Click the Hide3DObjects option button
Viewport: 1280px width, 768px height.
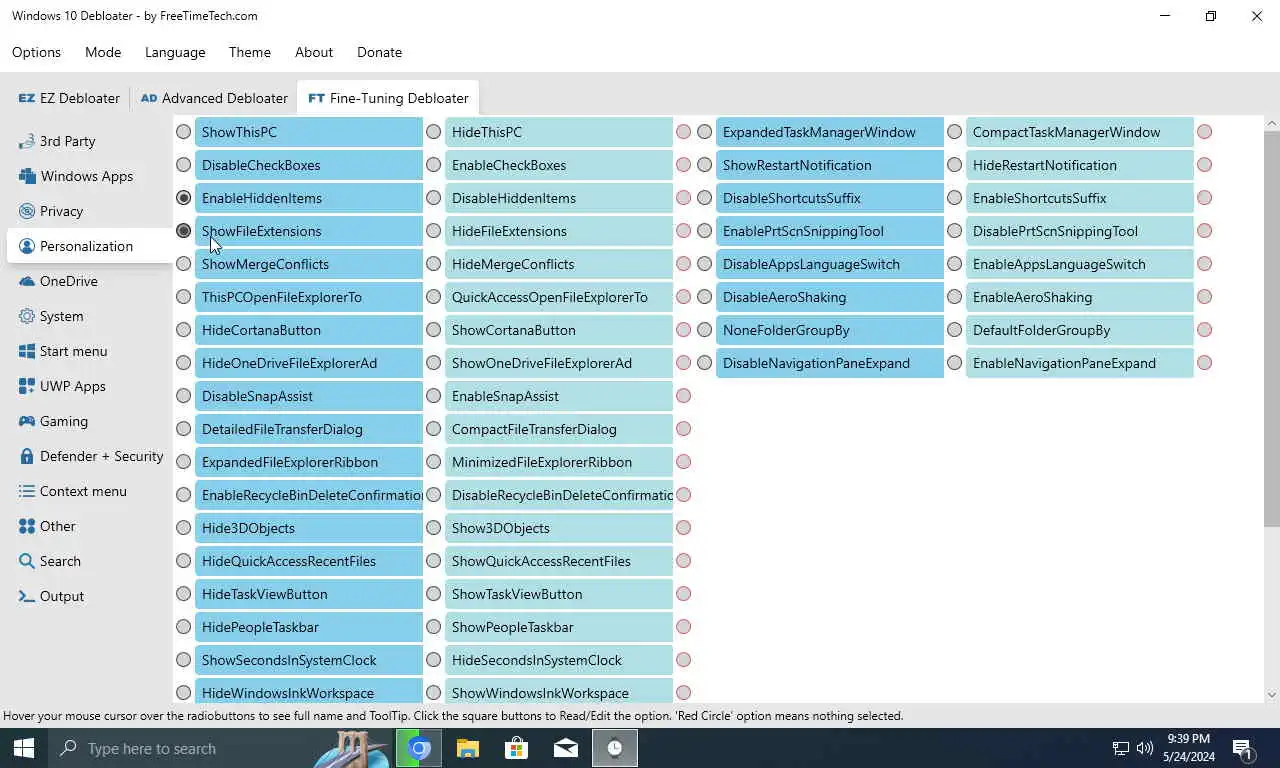[309, 528]
